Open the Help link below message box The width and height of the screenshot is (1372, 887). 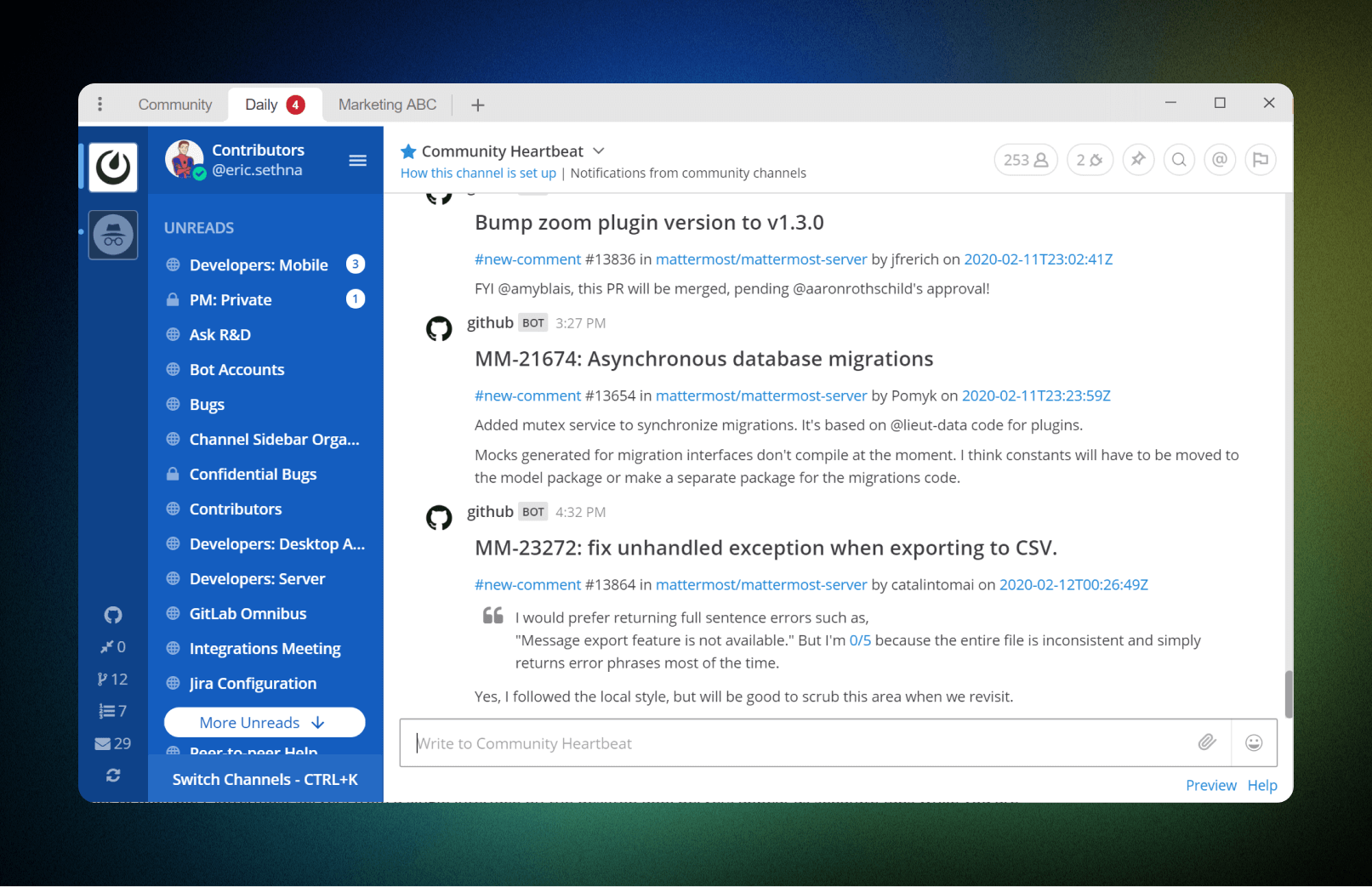point(1262,785)
